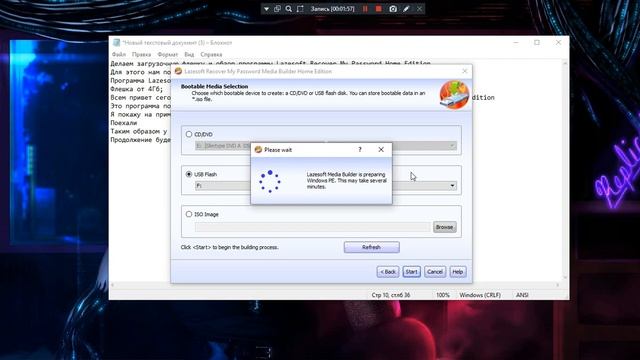Expand the USB Flash drive dropdown
This screenshot has width=640, height=360.
[x=452, y=186]
